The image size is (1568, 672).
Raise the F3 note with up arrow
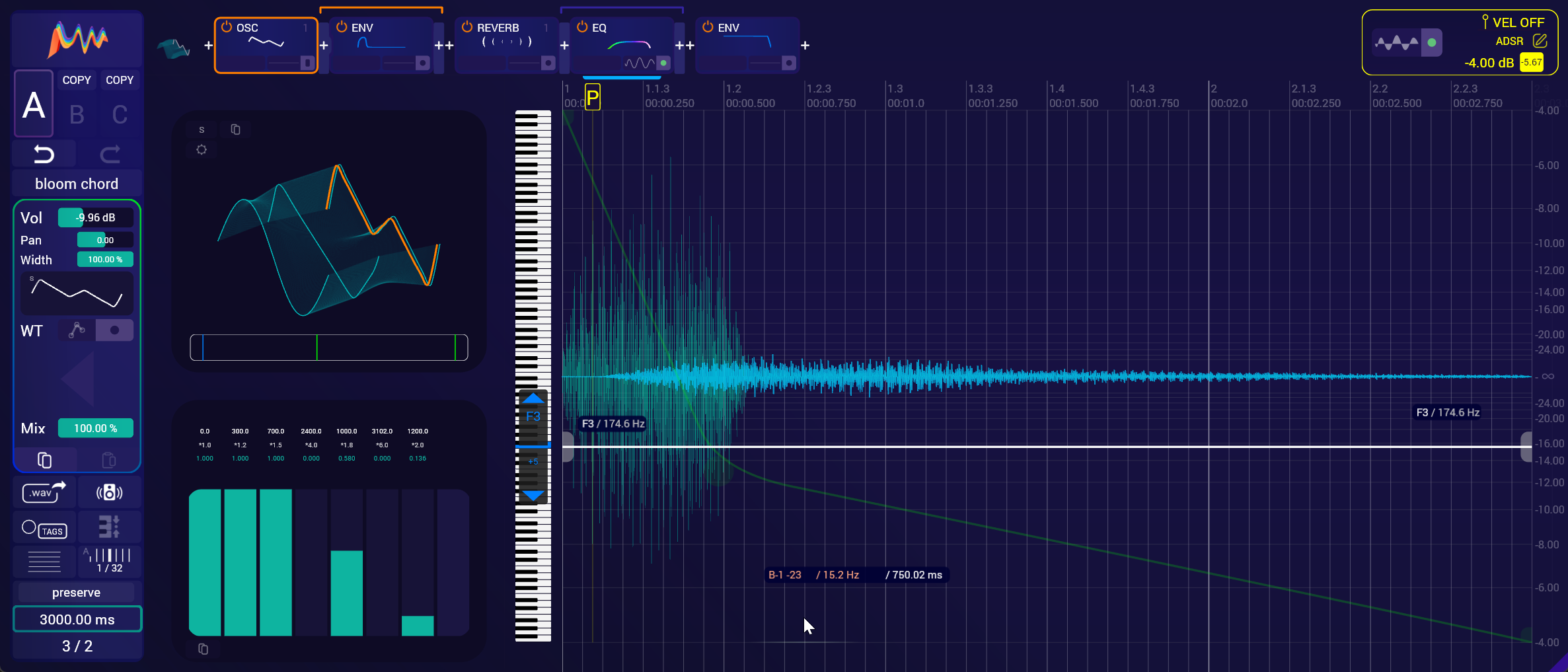point(533,398)
